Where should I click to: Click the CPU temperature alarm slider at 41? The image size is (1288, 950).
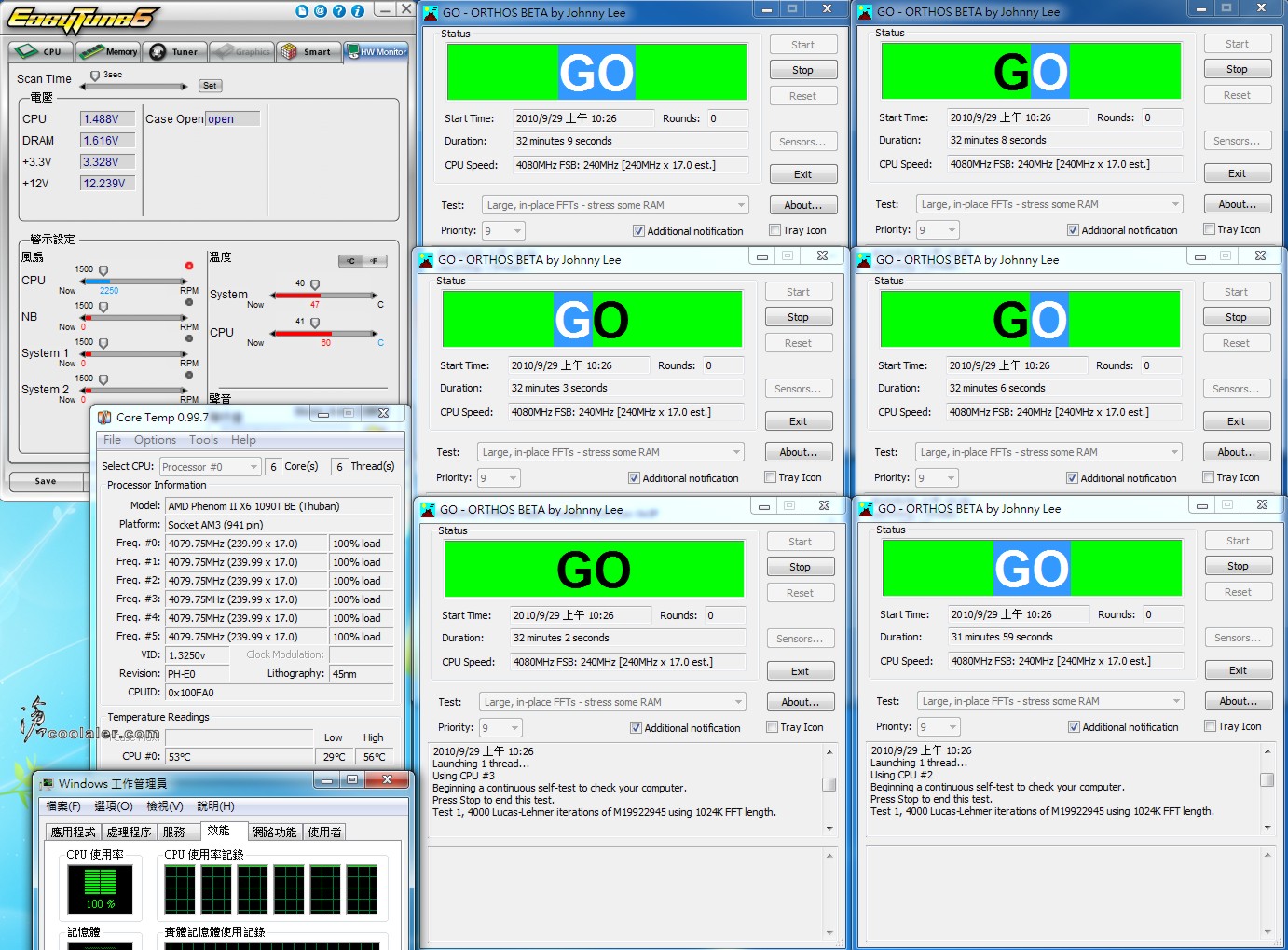[315, 323]
